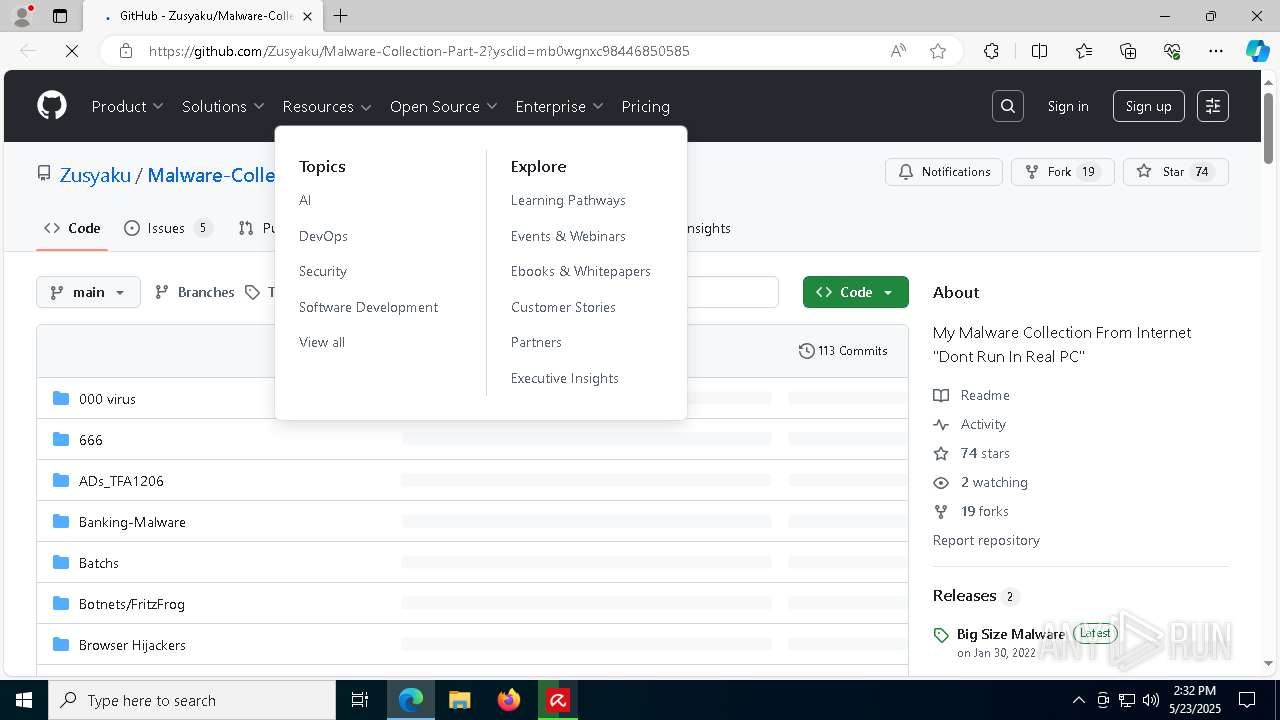Screen dimensions: 1280x720
Task: Select Security under Topics
Action: [x=322, y=271]
